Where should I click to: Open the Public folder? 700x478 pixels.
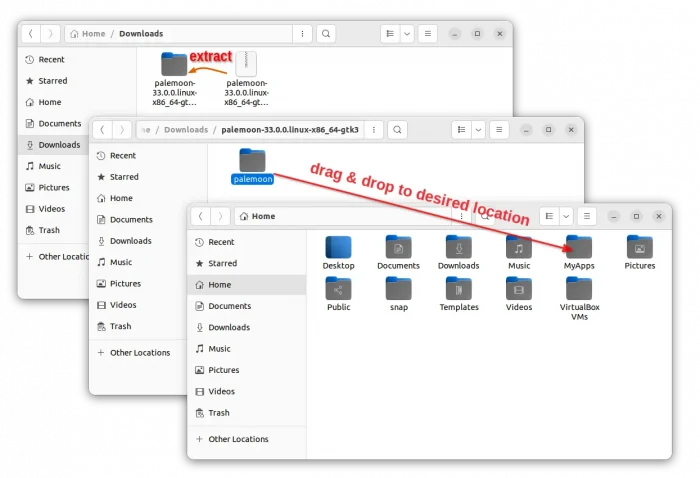click(338, 289)
